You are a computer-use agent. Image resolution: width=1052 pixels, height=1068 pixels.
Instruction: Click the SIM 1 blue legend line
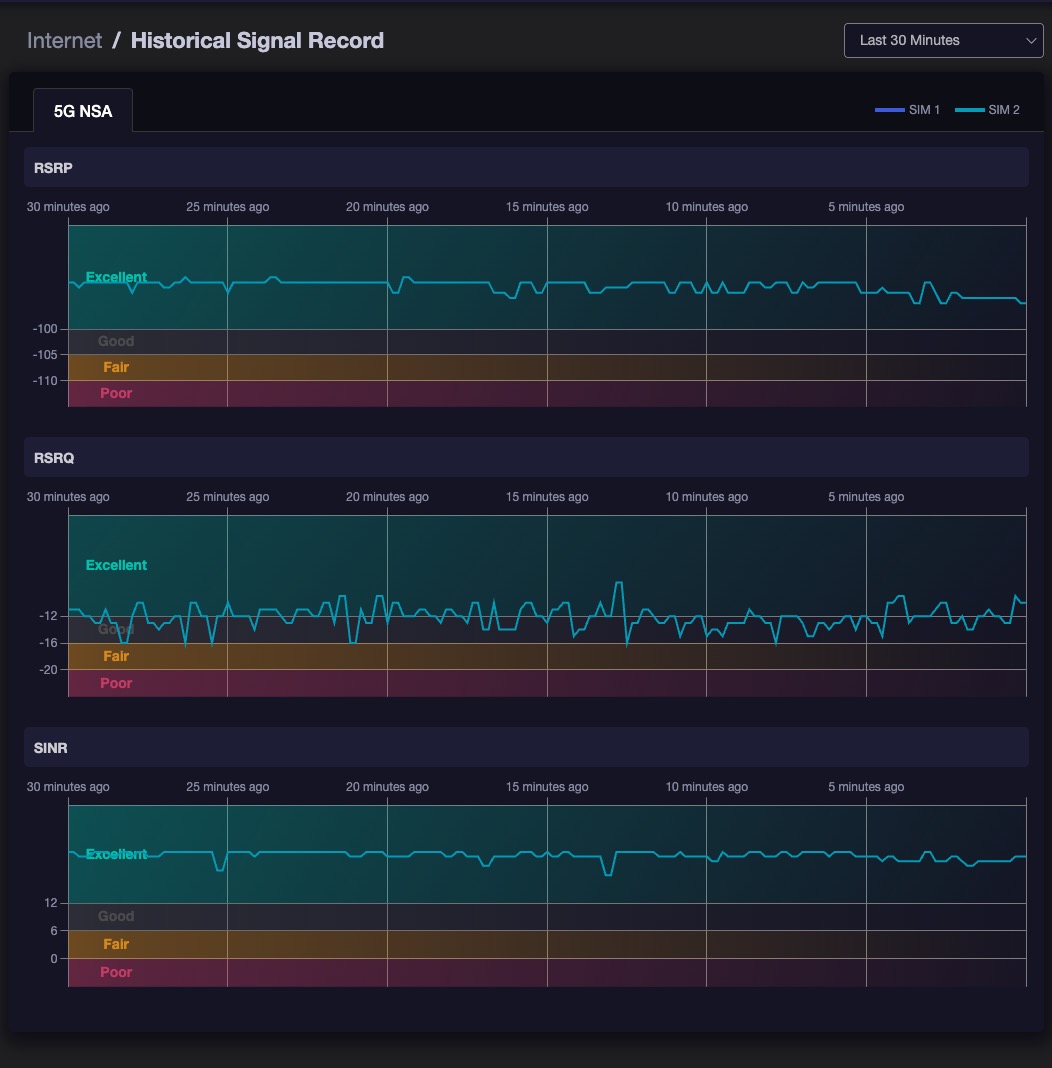click(889, 110)
